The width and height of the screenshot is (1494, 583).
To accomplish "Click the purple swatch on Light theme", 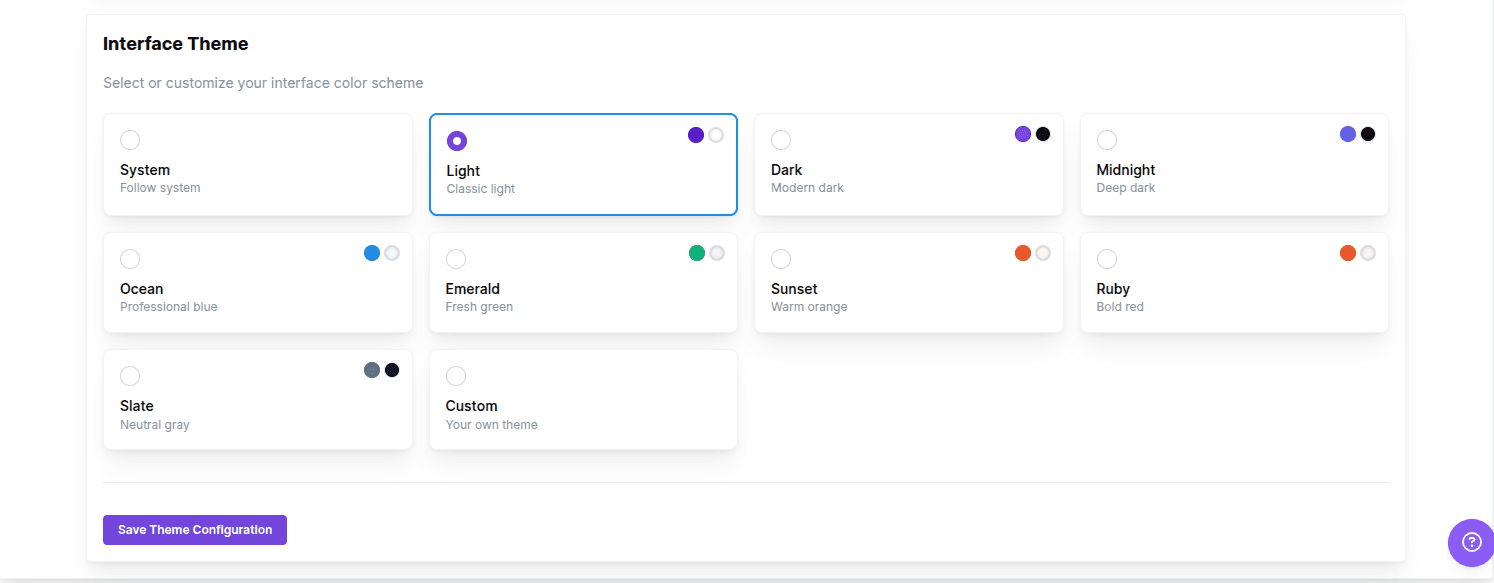I will 695,134.
